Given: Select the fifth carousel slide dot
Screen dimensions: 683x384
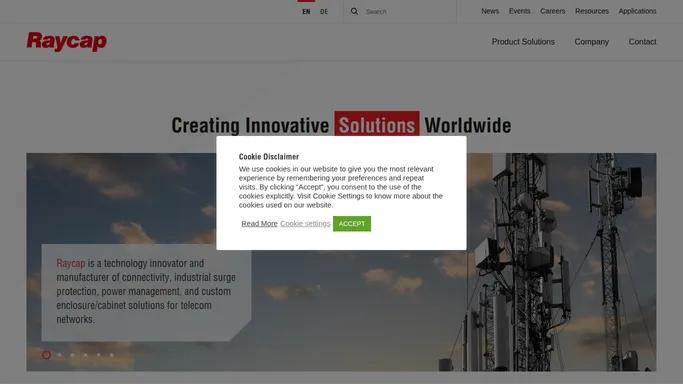Looking at the screenshot, I should (99, 355).
